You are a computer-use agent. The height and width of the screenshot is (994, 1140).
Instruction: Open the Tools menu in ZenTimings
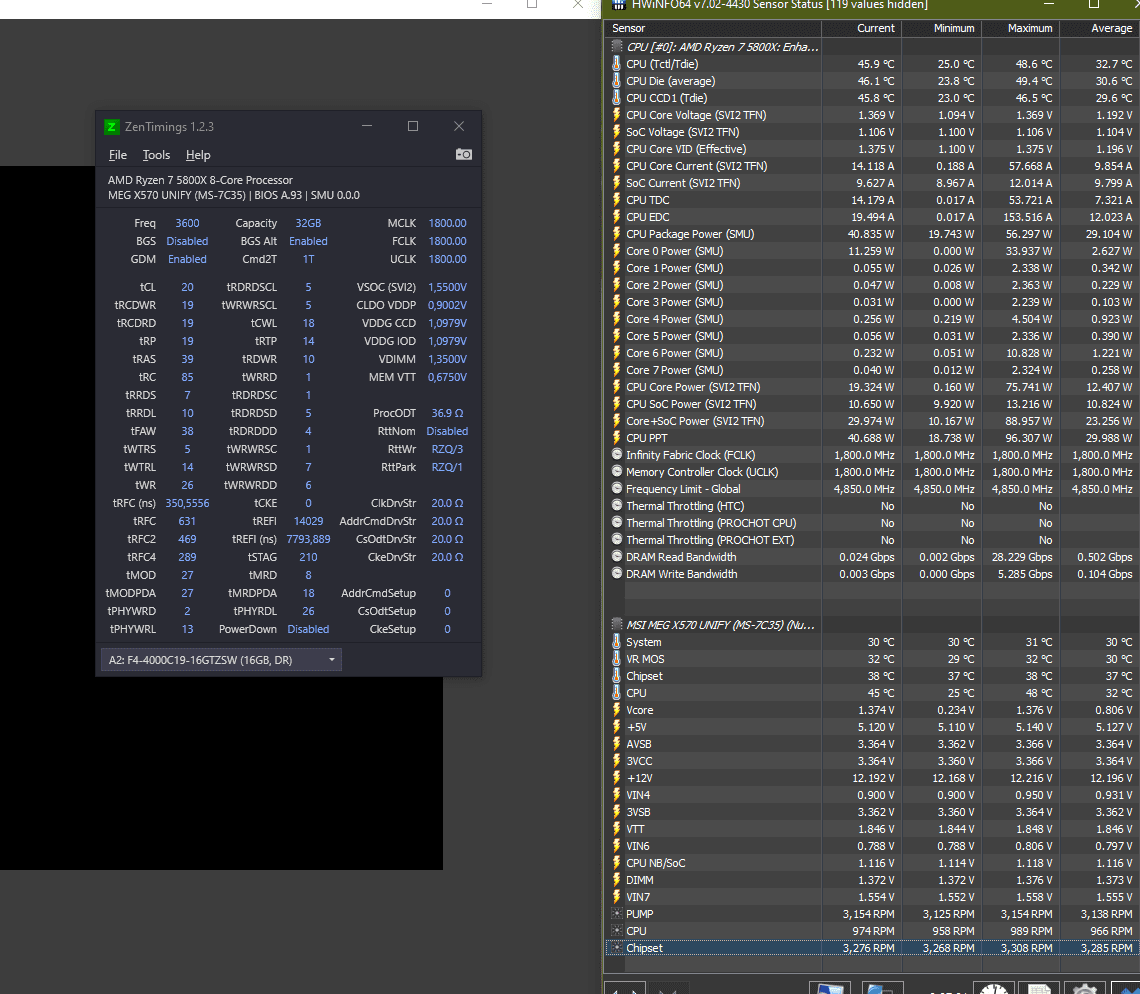coord(156,155)
